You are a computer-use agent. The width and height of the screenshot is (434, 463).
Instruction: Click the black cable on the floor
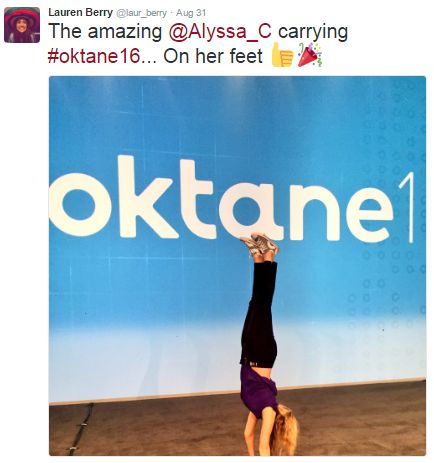point(80,428)
